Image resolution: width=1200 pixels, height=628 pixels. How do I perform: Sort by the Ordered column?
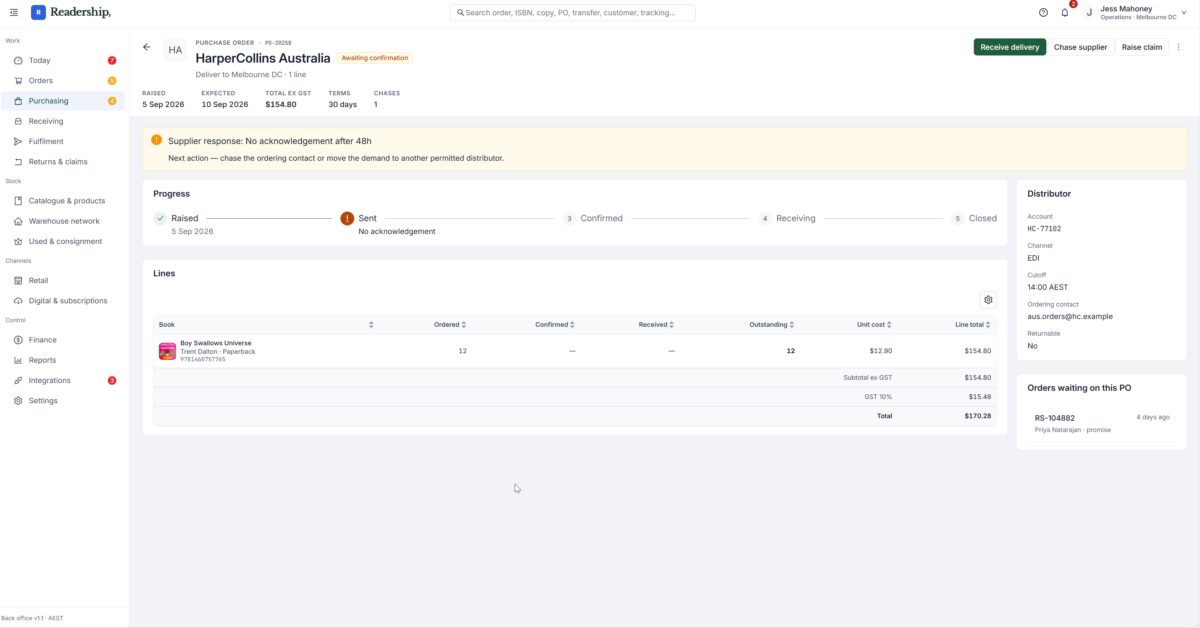tap(450, 325)
